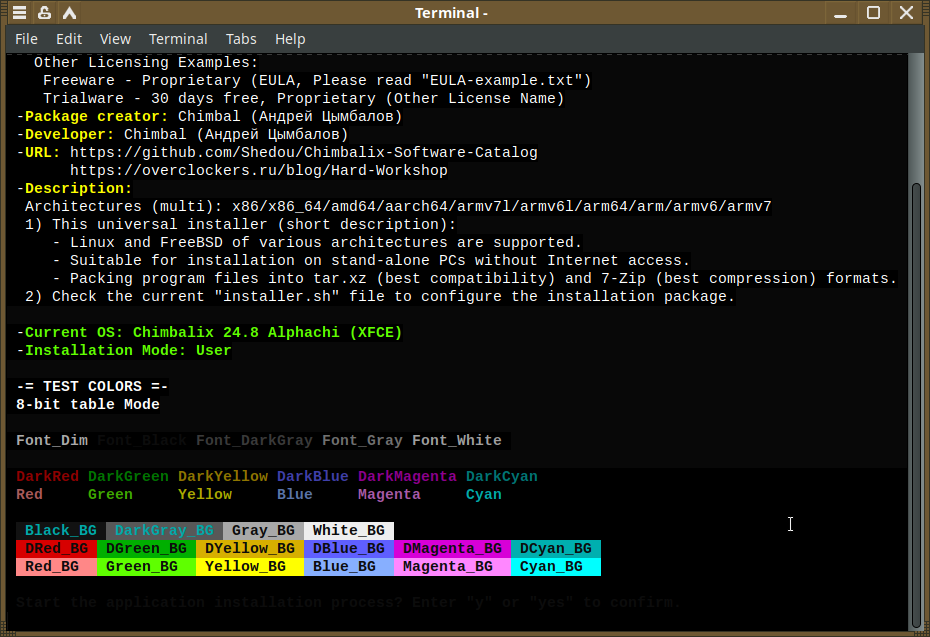Click the White_BG text block

point(349,530)
